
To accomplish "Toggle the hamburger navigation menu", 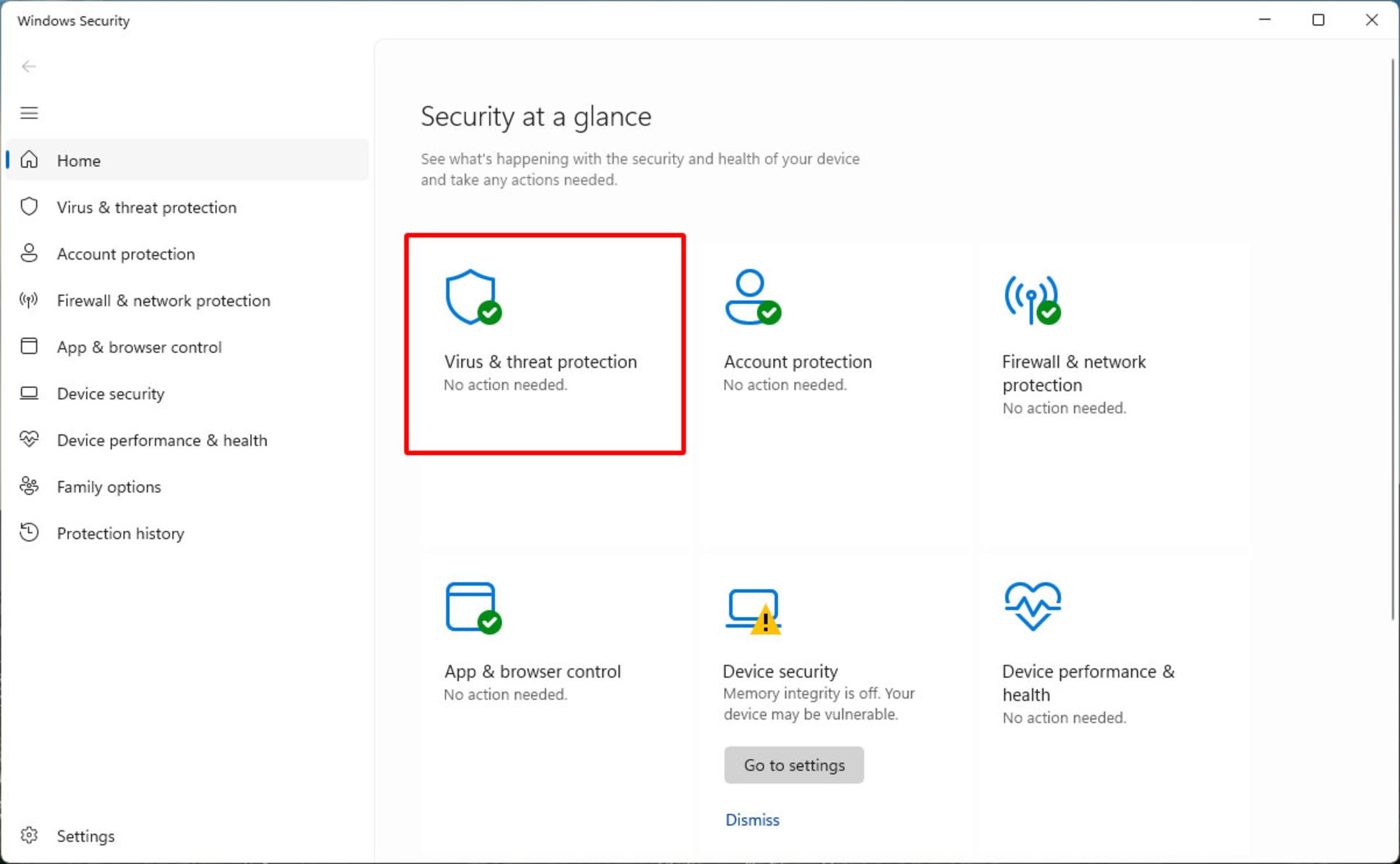I will tap(28, 113).
